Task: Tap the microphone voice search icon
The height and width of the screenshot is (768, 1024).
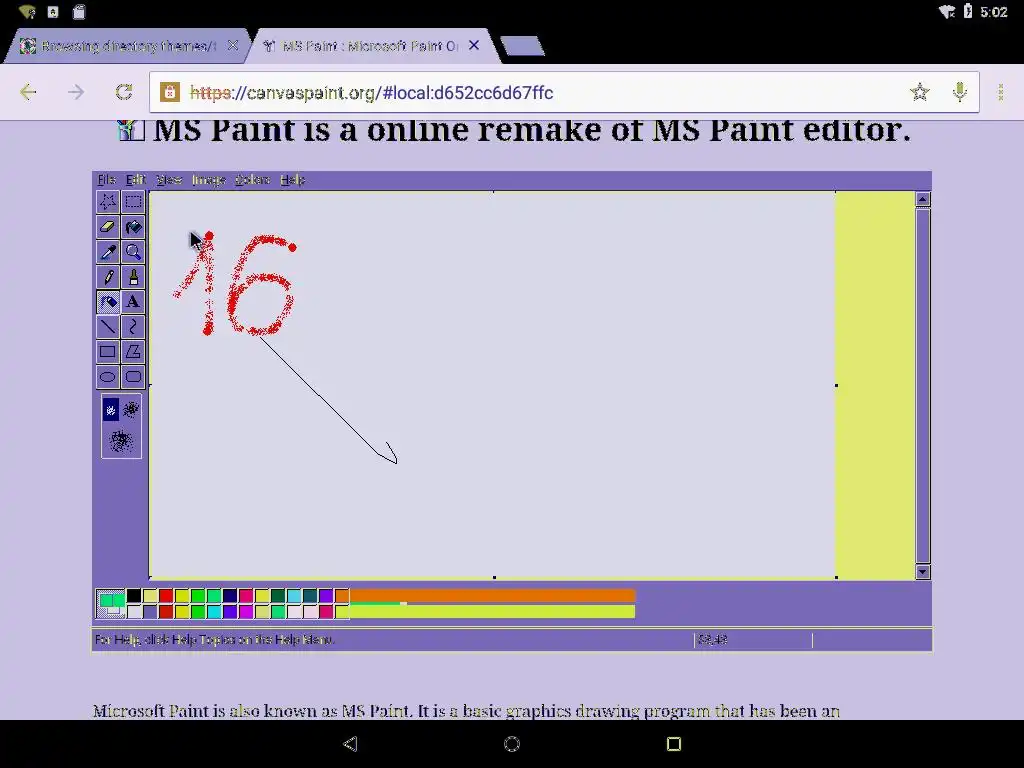Action: pos(959,92)
